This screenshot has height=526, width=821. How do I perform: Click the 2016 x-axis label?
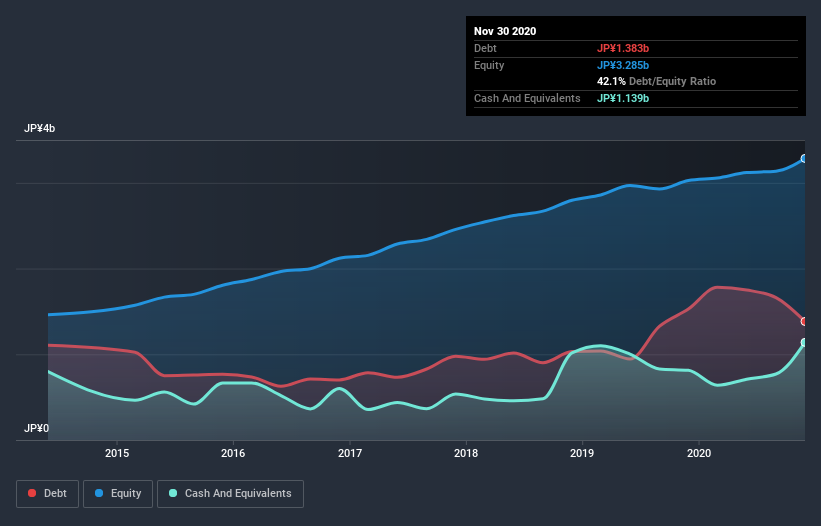tap(233, 453)
